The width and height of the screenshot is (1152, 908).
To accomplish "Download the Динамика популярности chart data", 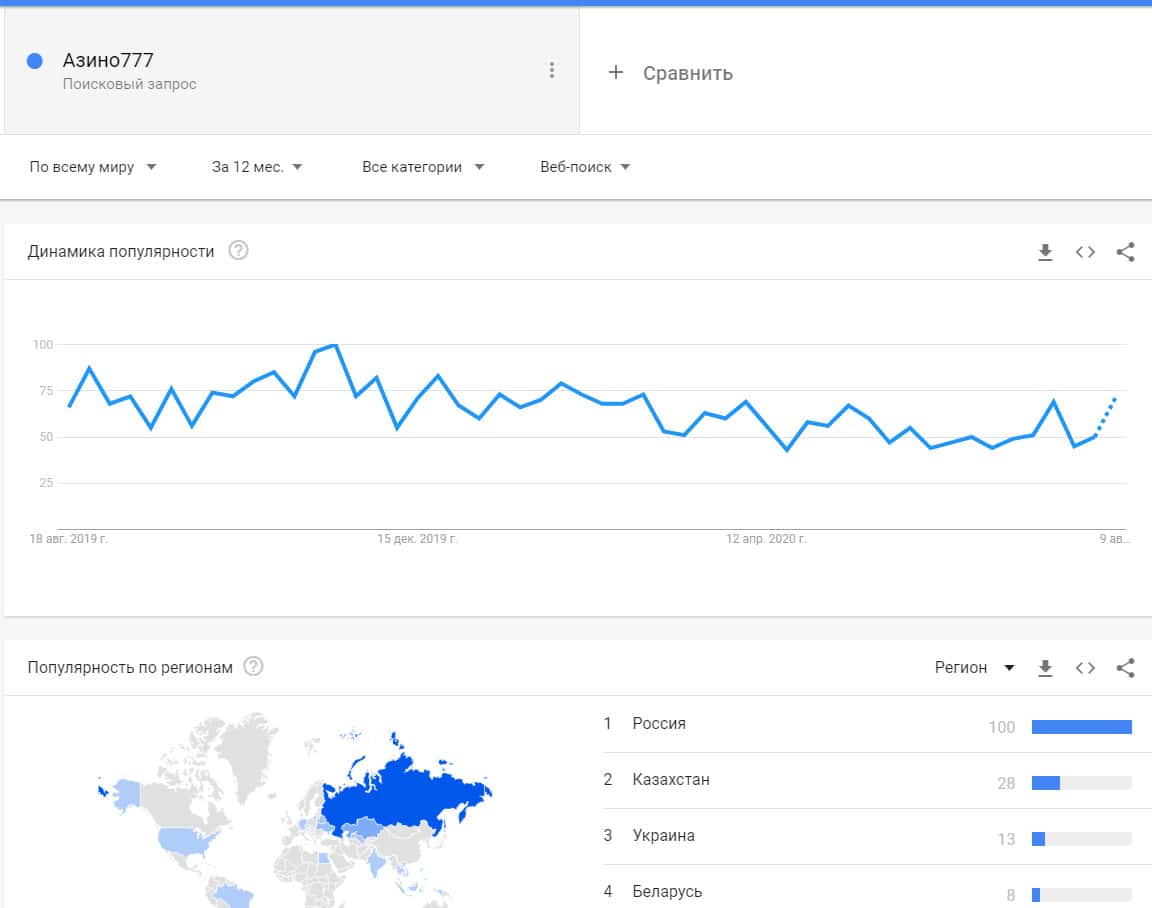I will point(1045,252).
